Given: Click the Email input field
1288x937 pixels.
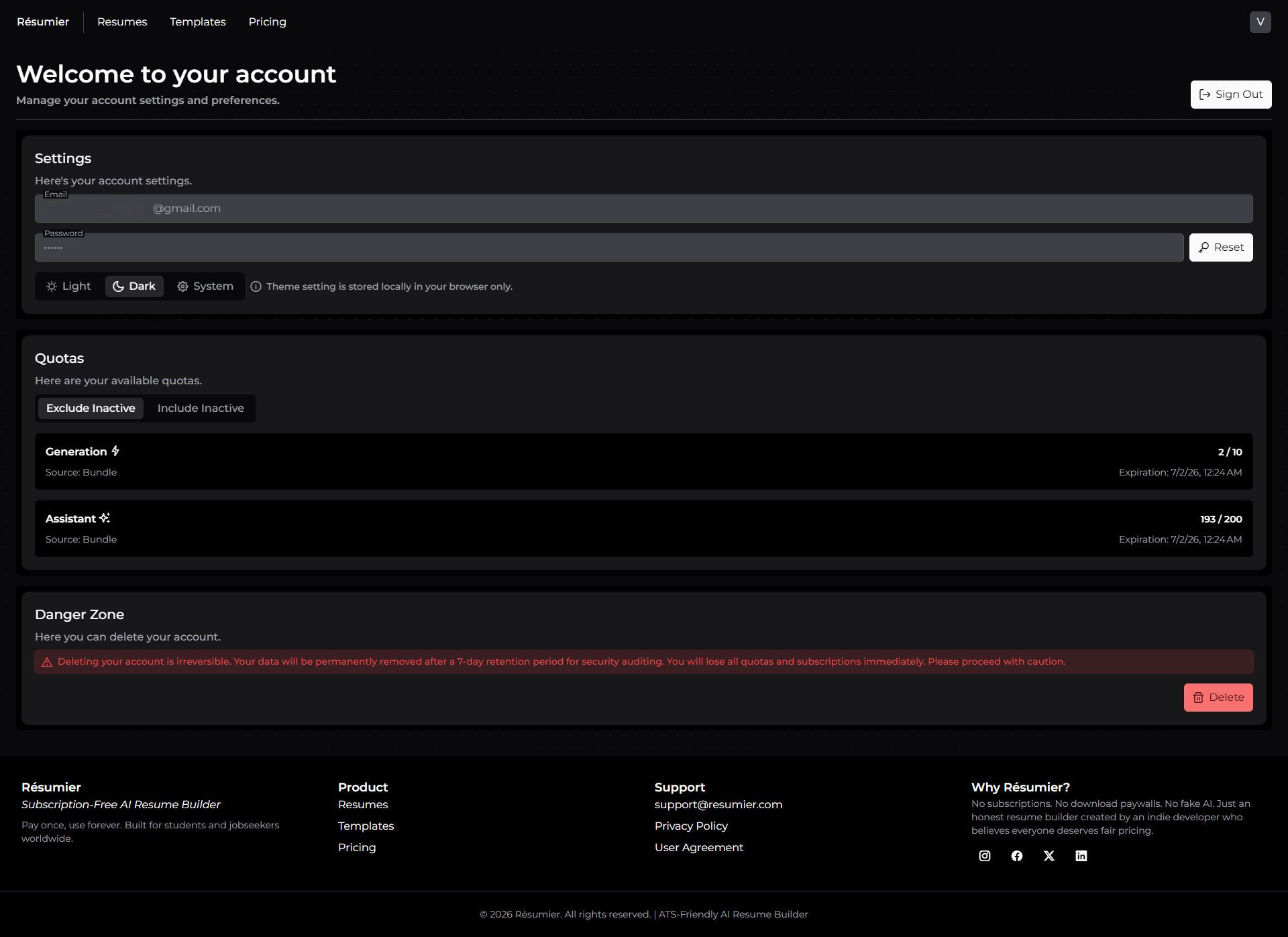Looking at the screenshot, I should pyautogui.click(x=643, y=209).
